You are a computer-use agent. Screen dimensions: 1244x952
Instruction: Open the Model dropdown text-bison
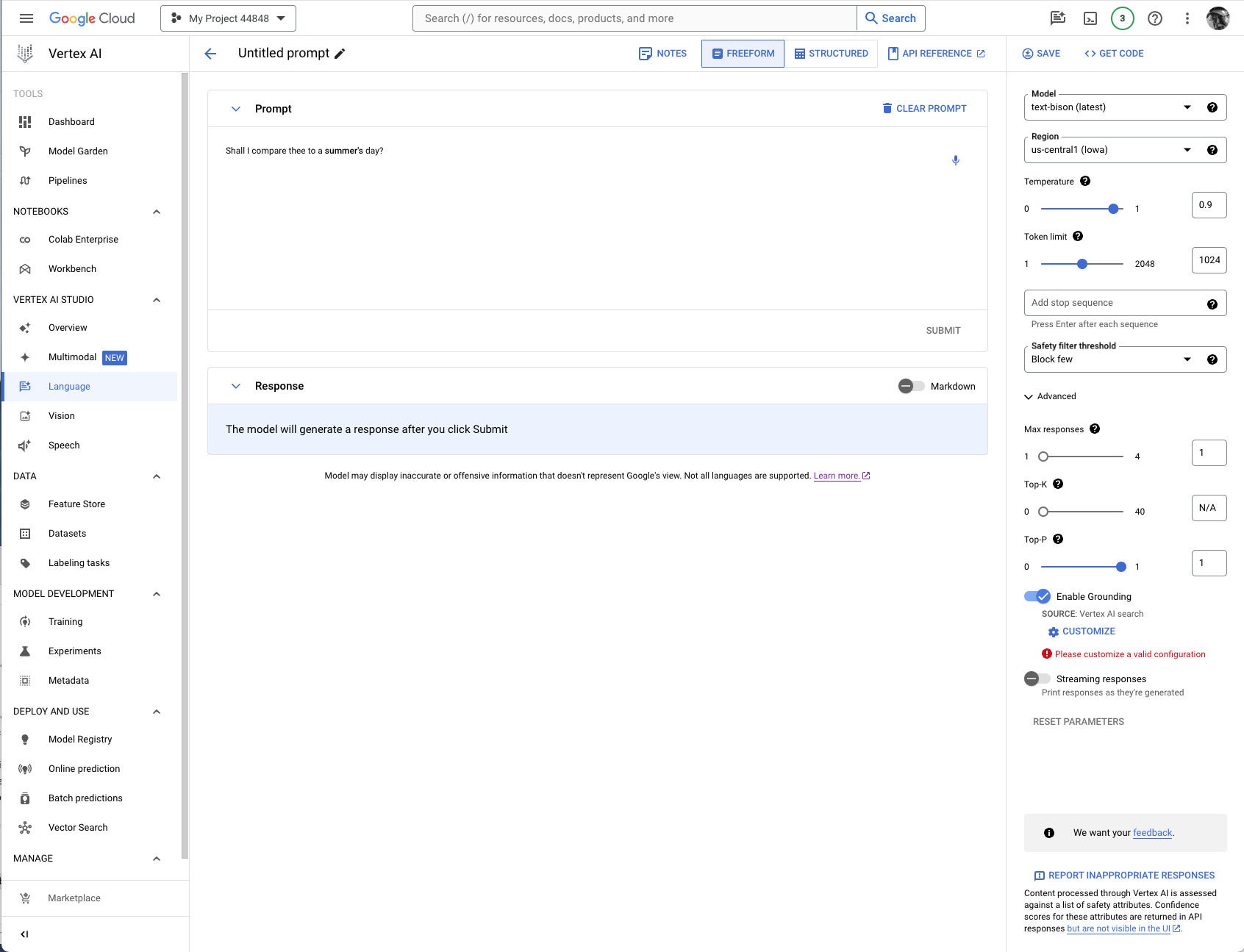point(1112,107)
